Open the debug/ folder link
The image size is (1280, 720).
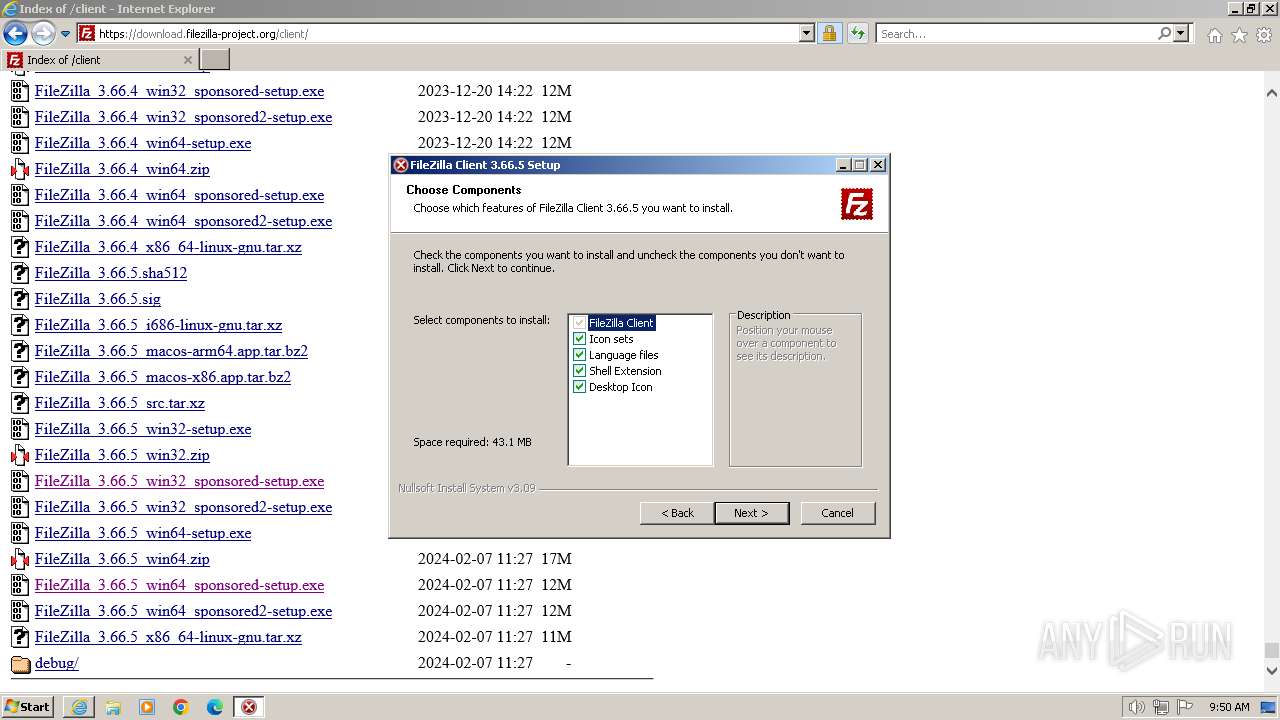(x=56, y=663)
